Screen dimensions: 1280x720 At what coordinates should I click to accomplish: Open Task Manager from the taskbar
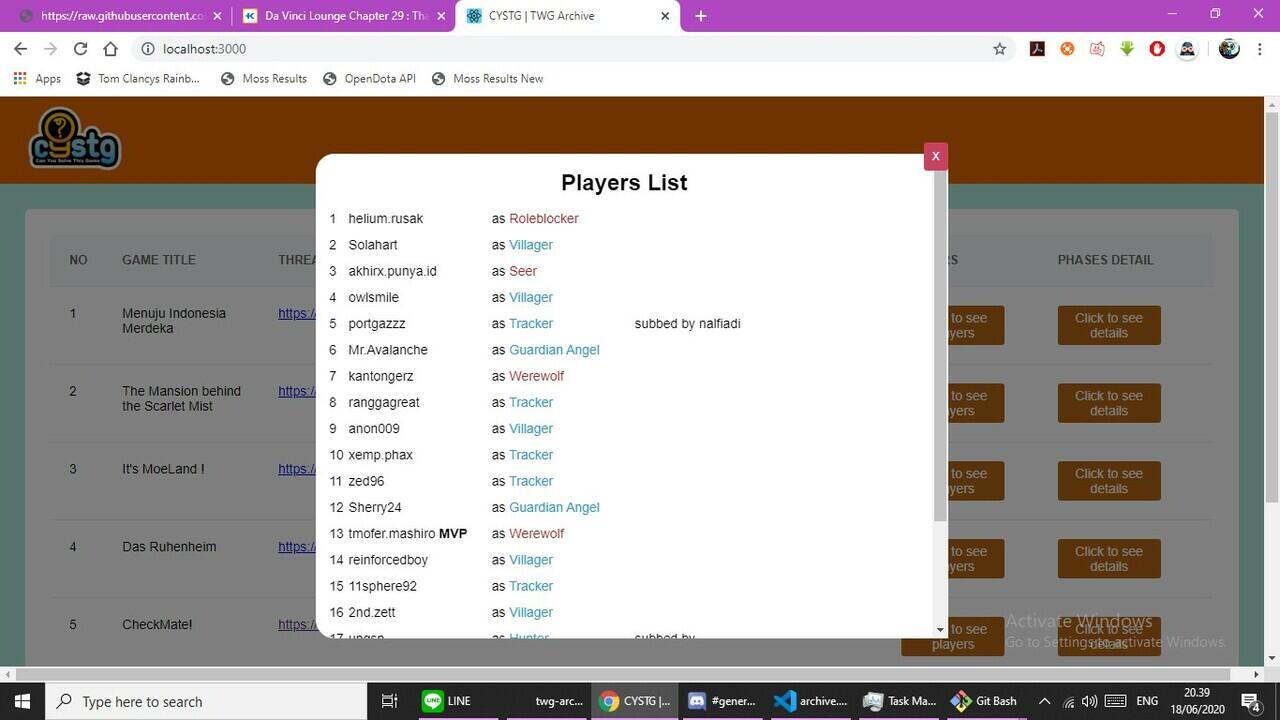(x=899, y=701)
